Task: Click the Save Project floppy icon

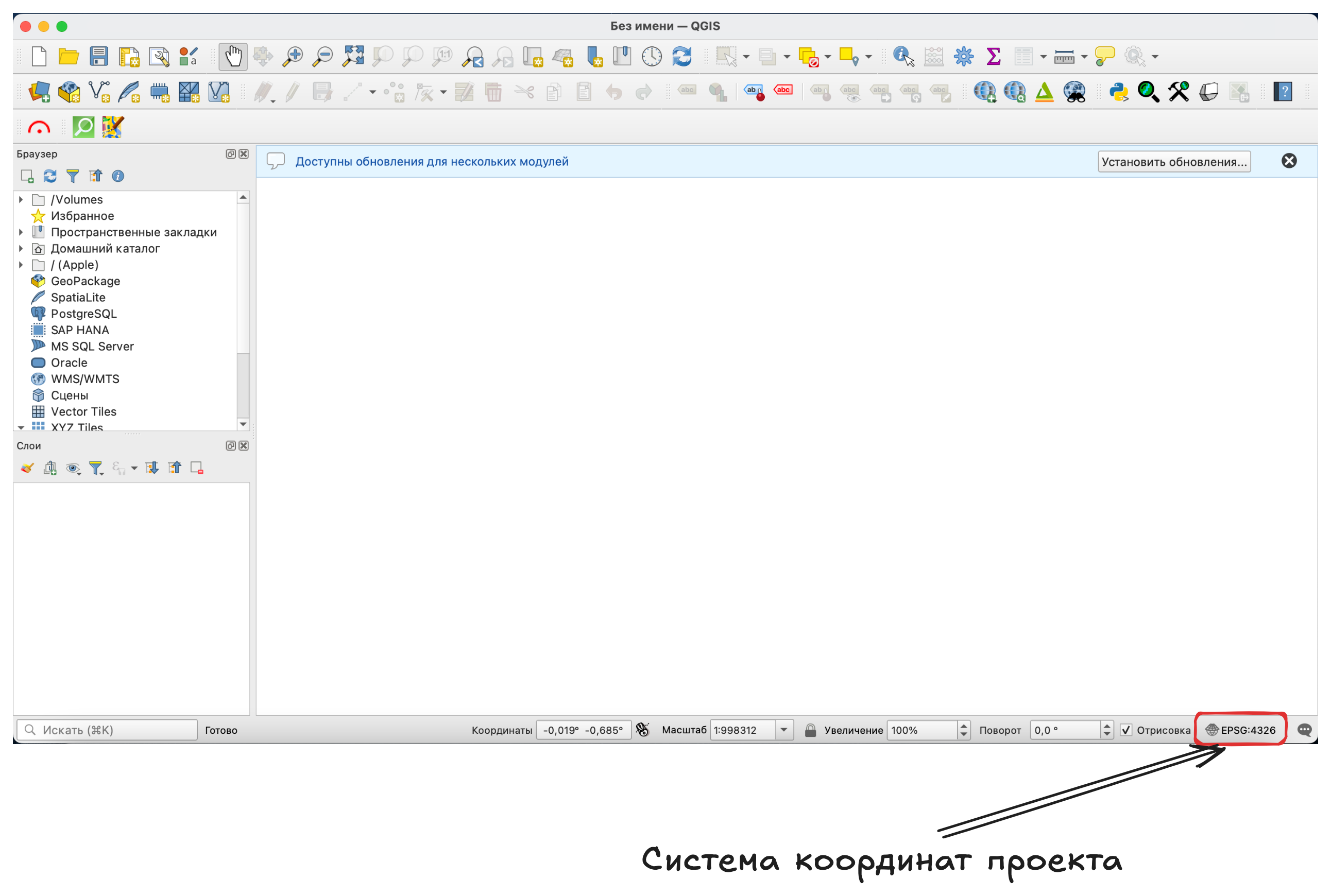Action: coord(99,56)
